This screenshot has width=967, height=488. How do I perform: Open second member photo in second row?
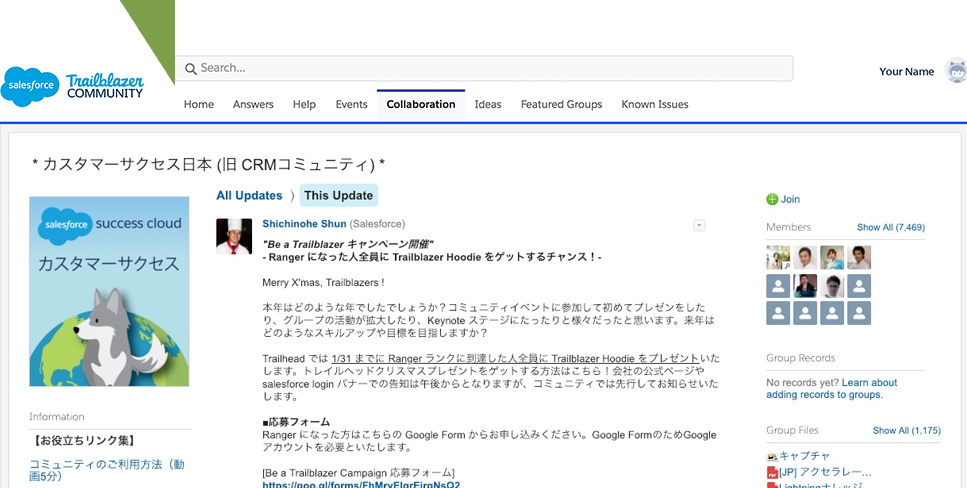tap(805, 286)
